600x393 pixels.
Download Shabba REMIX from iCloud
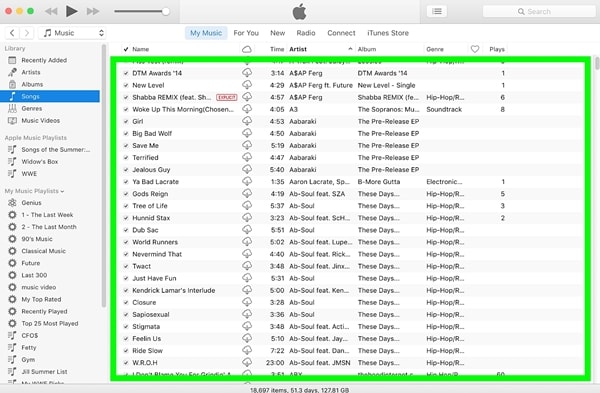[247, 97]
